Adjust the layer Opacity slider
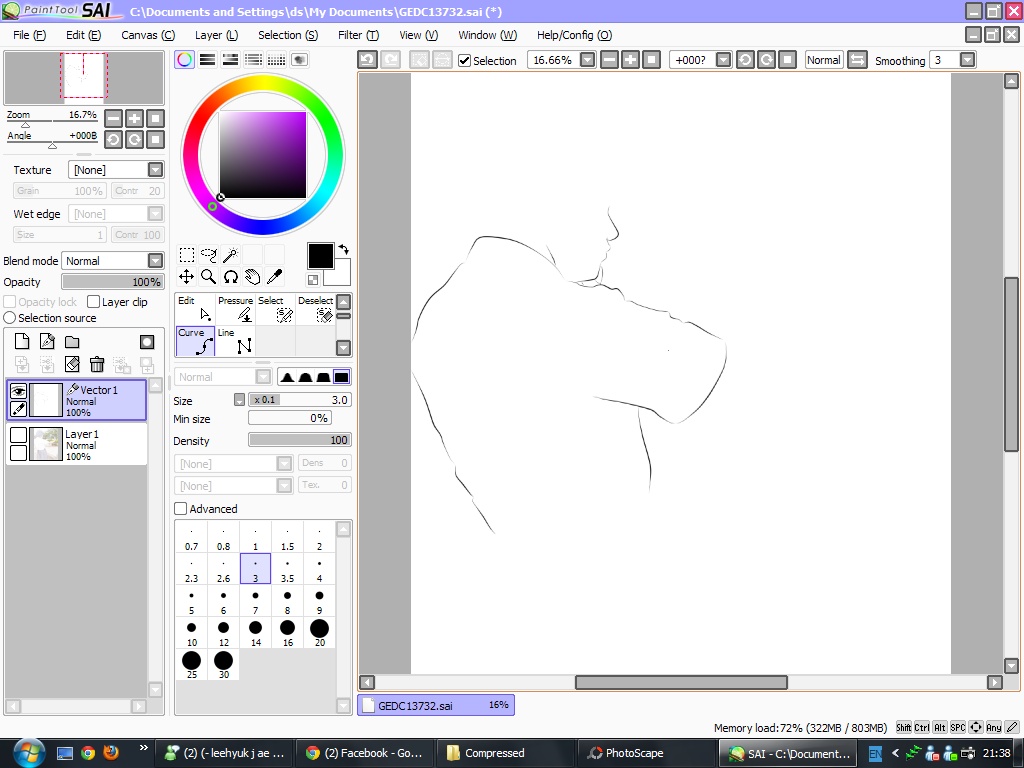 (x=112, y=282)
